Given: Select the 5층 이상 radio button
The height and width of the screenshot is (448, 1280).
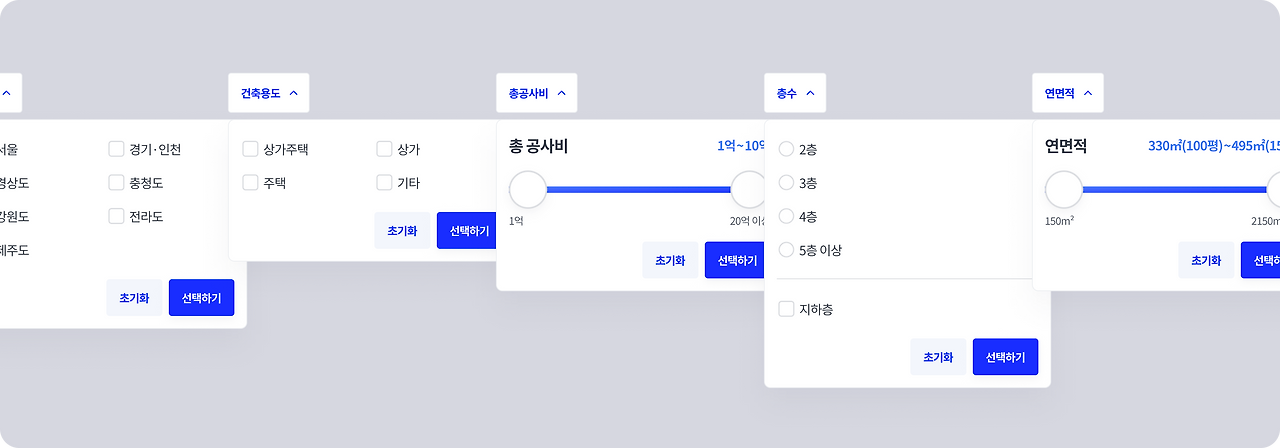Looking at the screenshot, I should coord(786,250).
